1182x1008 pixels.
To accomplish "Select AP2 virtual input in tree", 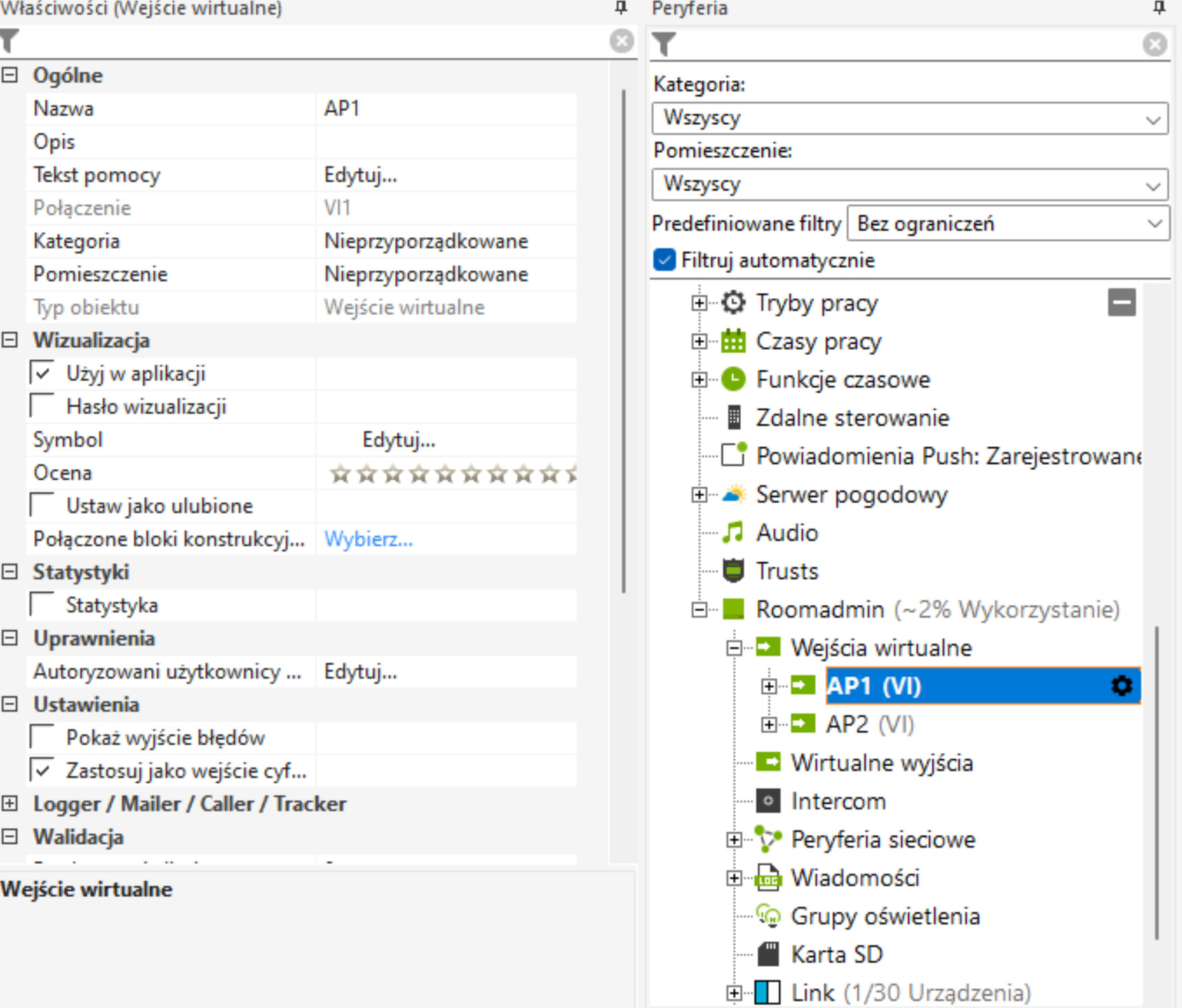I will [868, 724].
